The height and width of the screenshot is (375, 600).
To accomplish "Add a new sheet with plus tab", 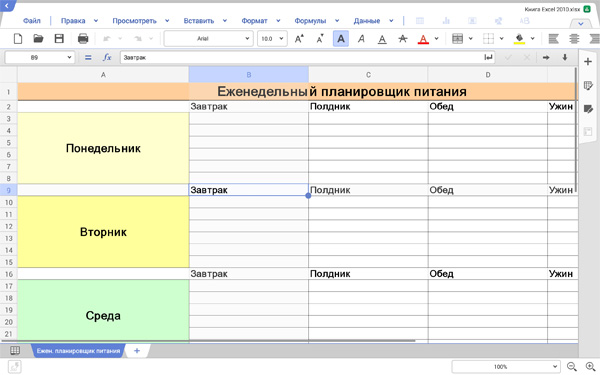I will [x=137, y=351].
